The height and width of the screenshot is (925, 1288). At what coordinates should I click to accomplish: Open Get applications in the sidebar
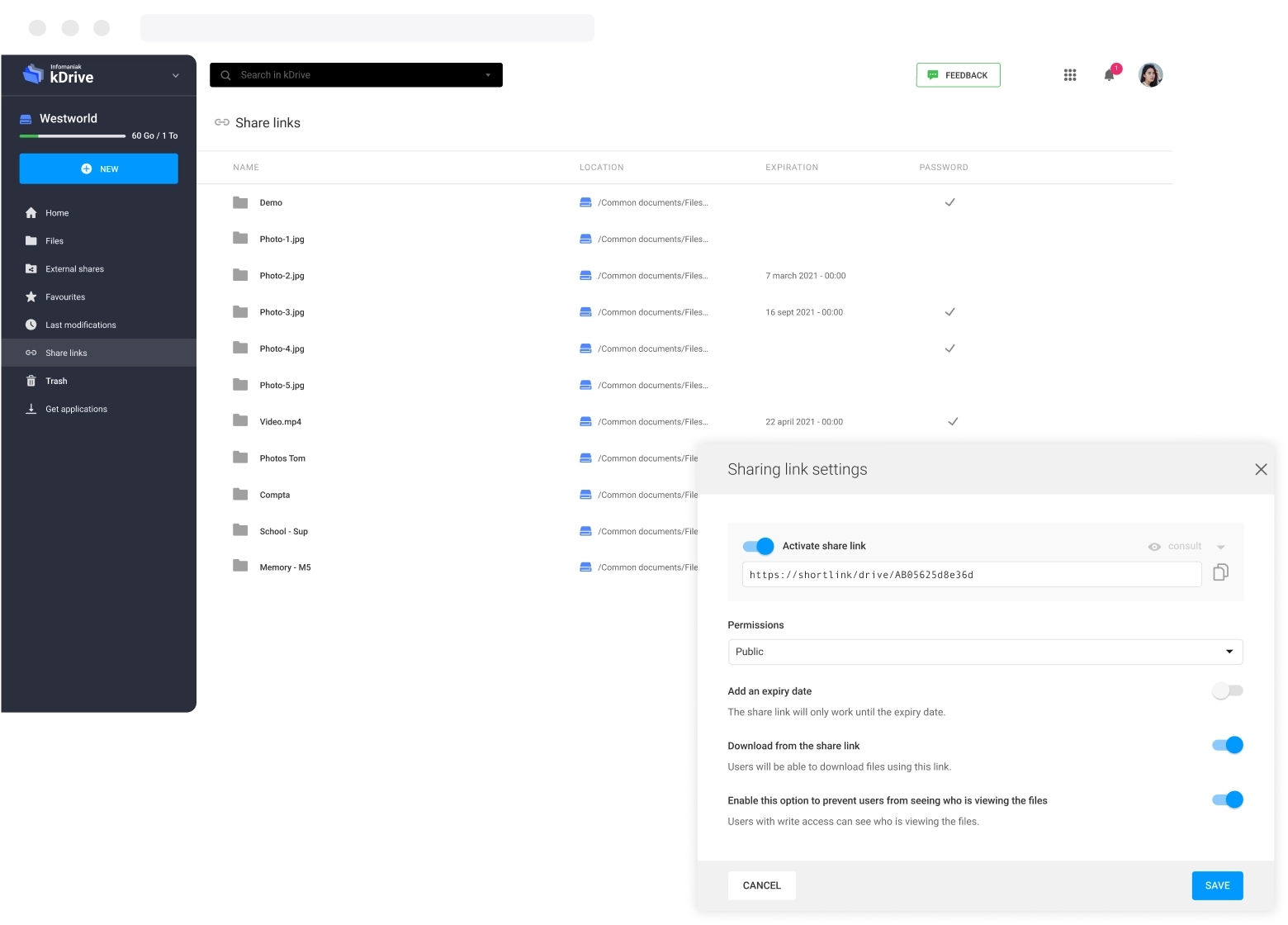click(x=99, y=409)
